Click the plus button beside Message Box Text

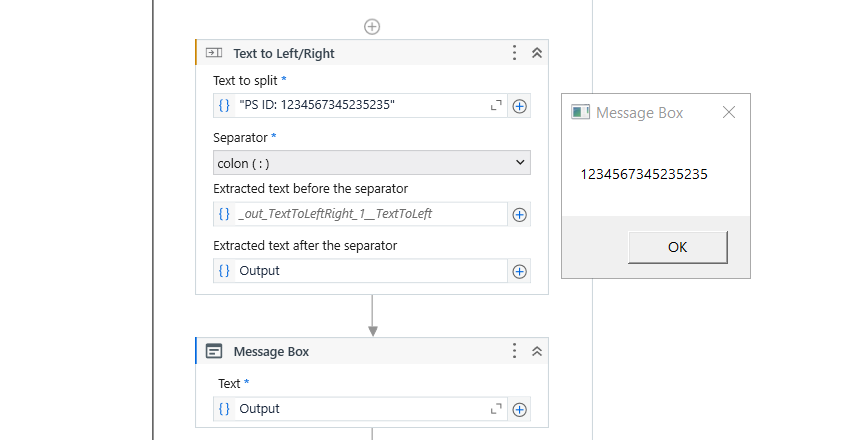(520, 409)
